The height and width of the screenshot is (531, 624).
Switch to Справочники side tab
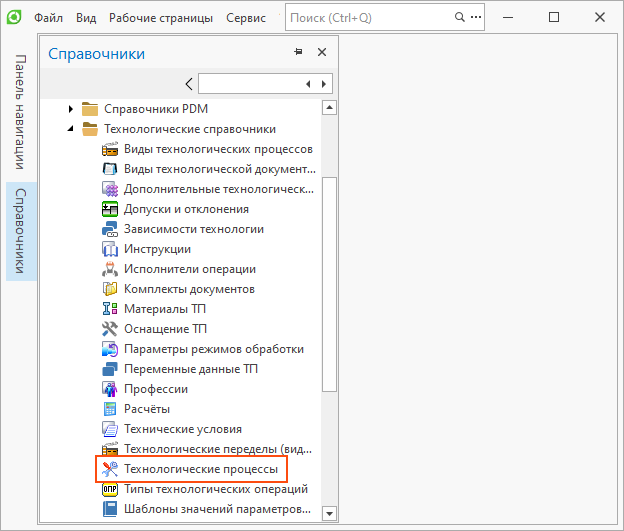(x=21, y=231)
